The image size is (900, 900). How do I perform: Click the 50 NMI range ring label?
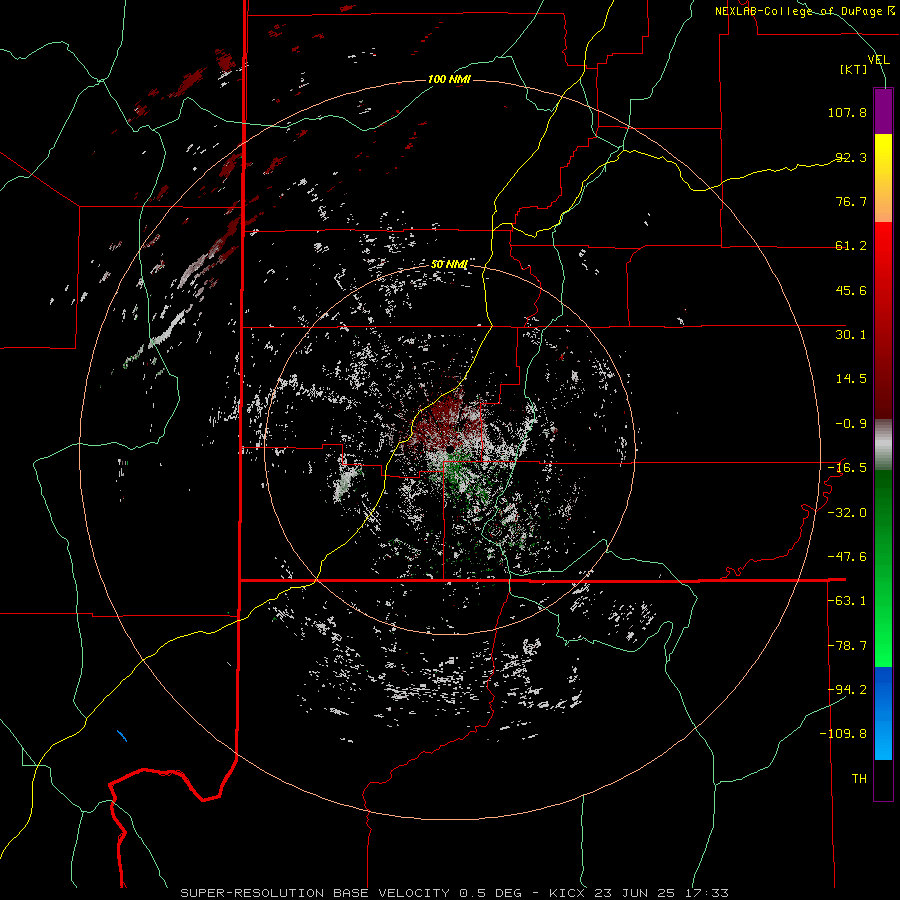tap(449, 264)
